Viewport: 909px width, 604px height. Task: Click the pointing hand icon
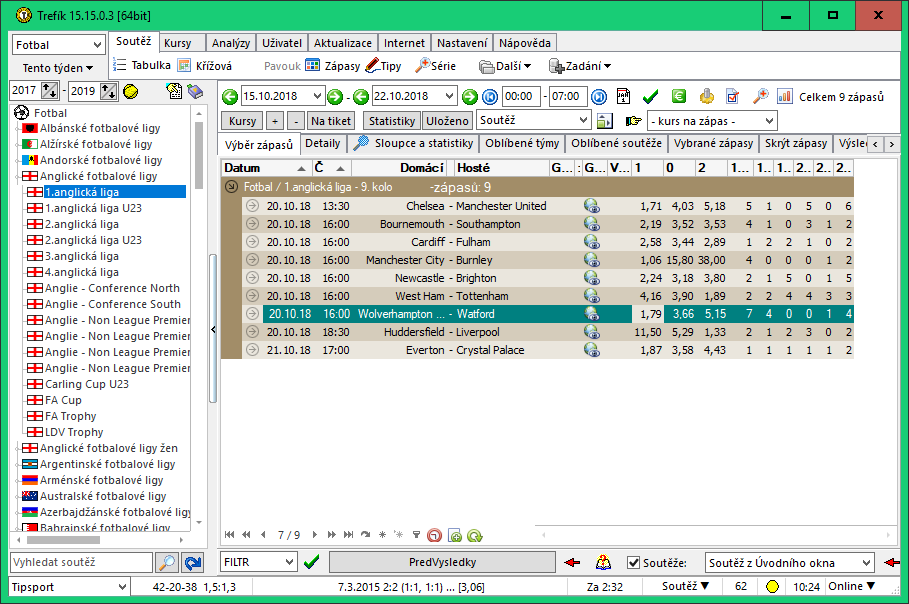(634, 121)
